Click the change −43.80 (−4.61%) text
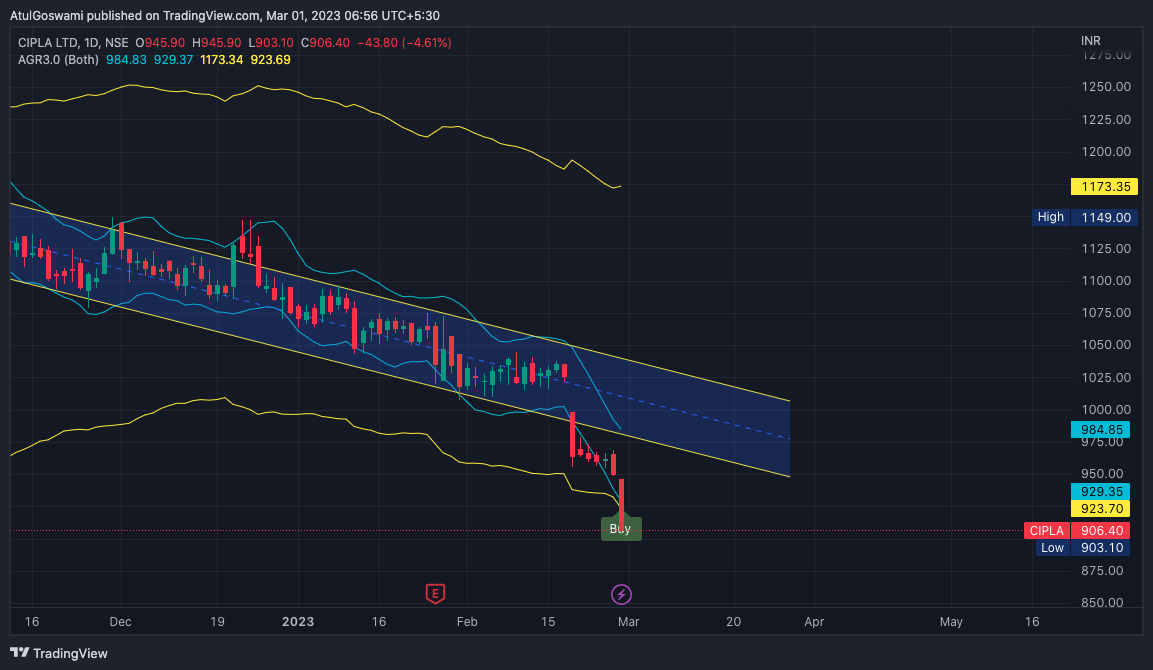Screen dimensions: 1153x670 404,43
